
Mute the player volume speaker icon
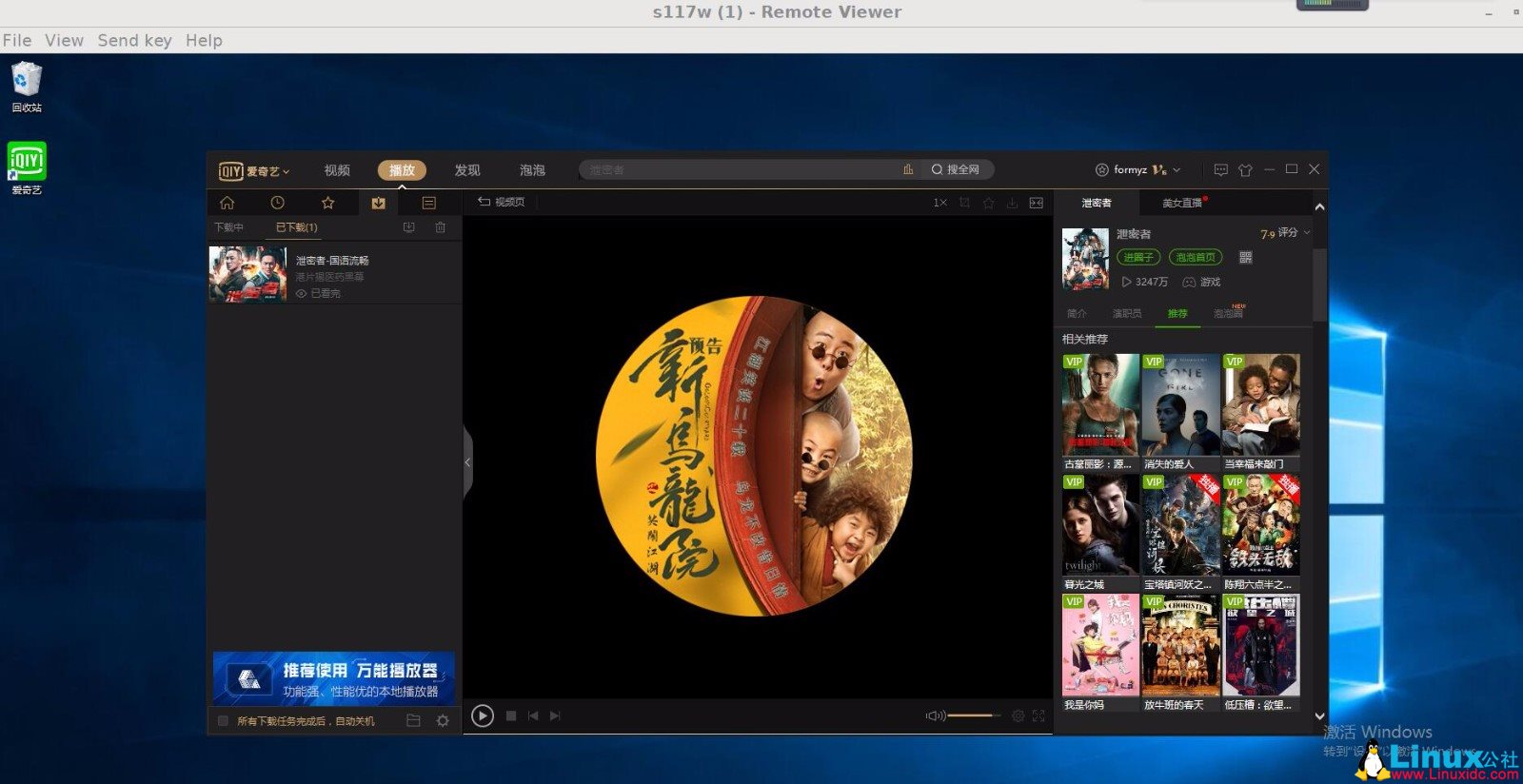coord(935,715)
